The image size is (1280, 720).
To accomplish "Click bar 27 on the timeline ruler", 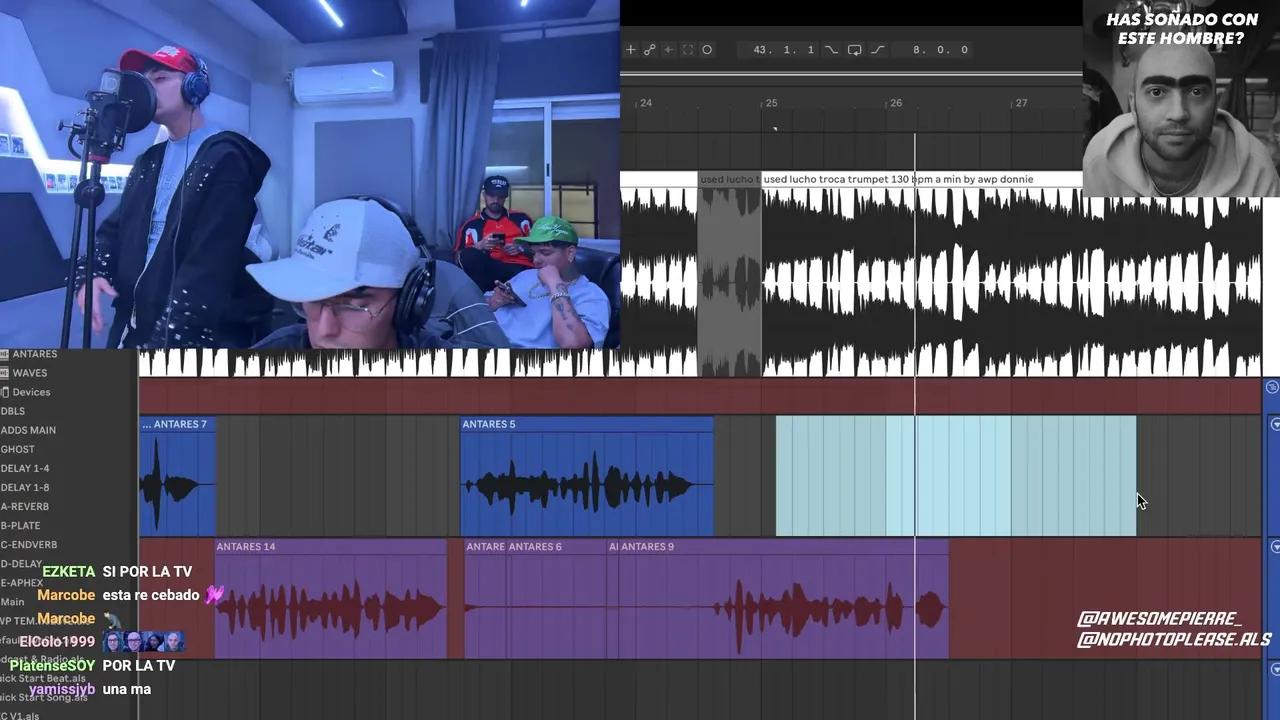I will click(1021, 103).
